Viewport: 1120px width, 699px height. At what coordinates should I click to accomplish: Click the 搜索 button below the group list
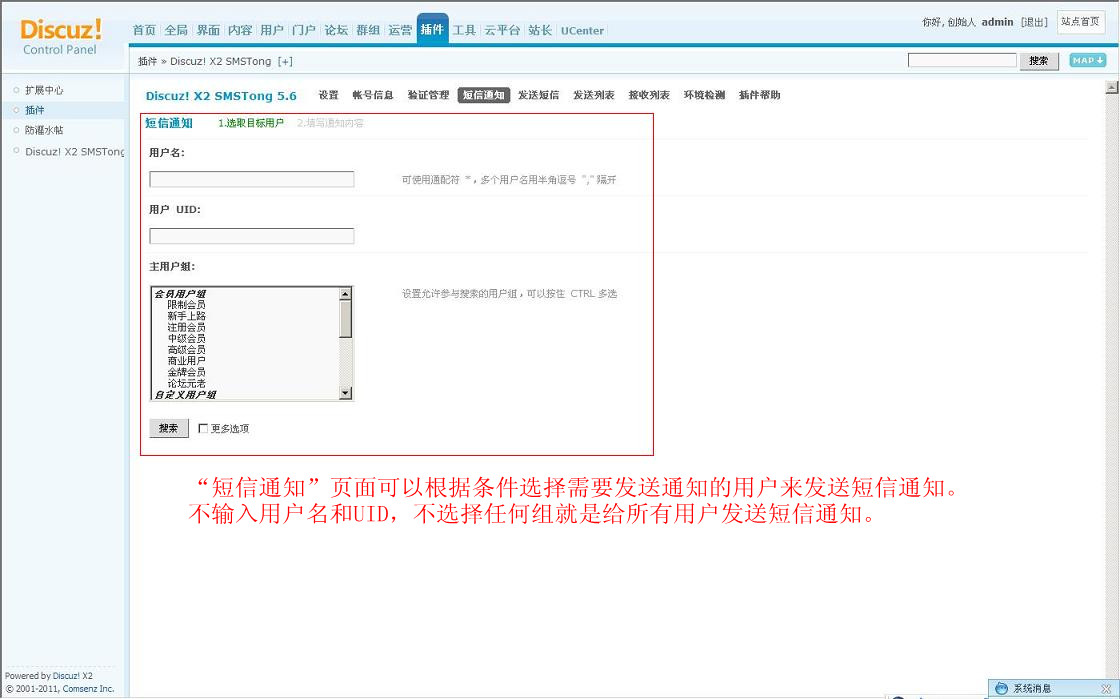pos(169,428)
